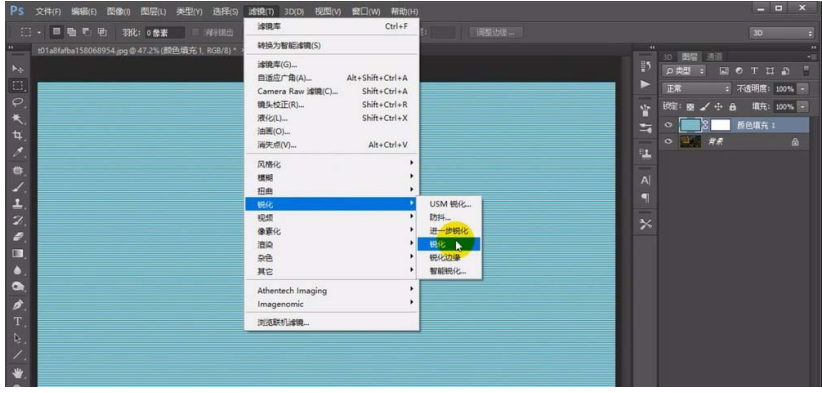Filter layers by smart objects icon
The image size is (822, 393).
[x=785, y=71]
